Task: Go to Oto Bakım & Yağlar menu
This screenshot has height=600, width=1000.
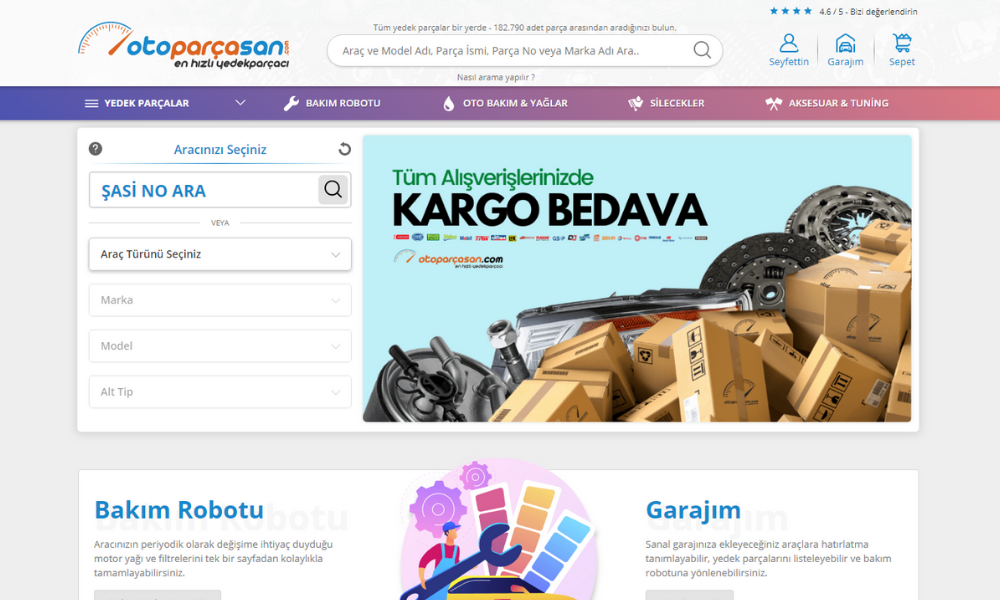Action: click(x=505, y=103)
